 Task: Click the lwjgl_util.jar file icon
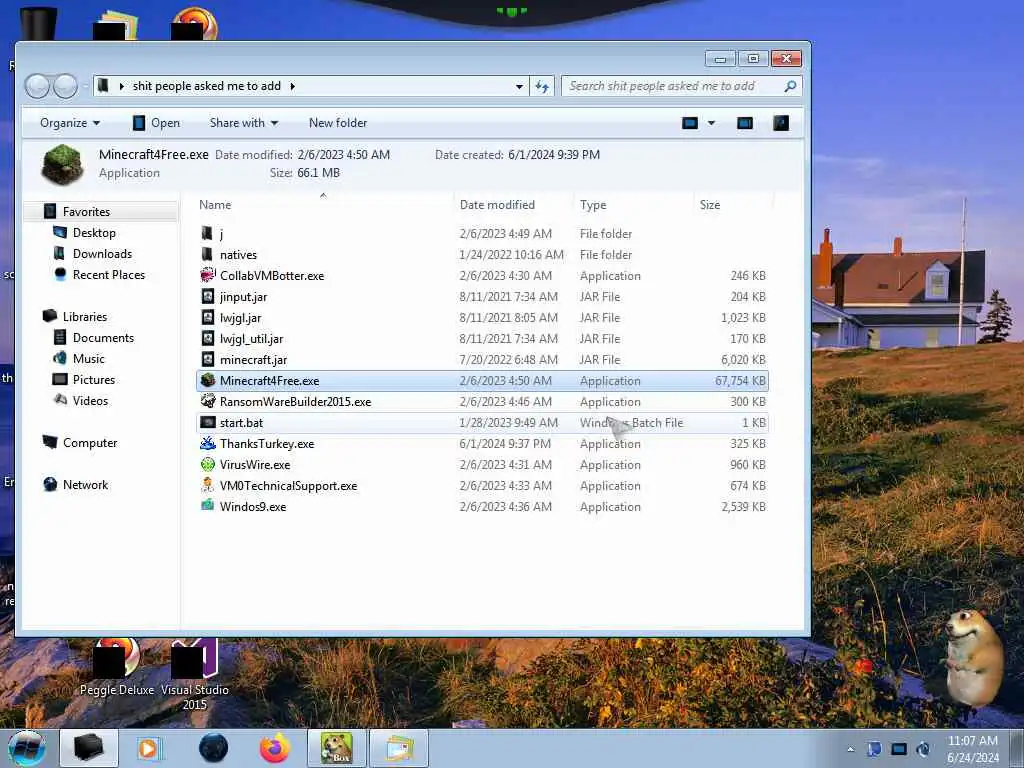[208, 338]
